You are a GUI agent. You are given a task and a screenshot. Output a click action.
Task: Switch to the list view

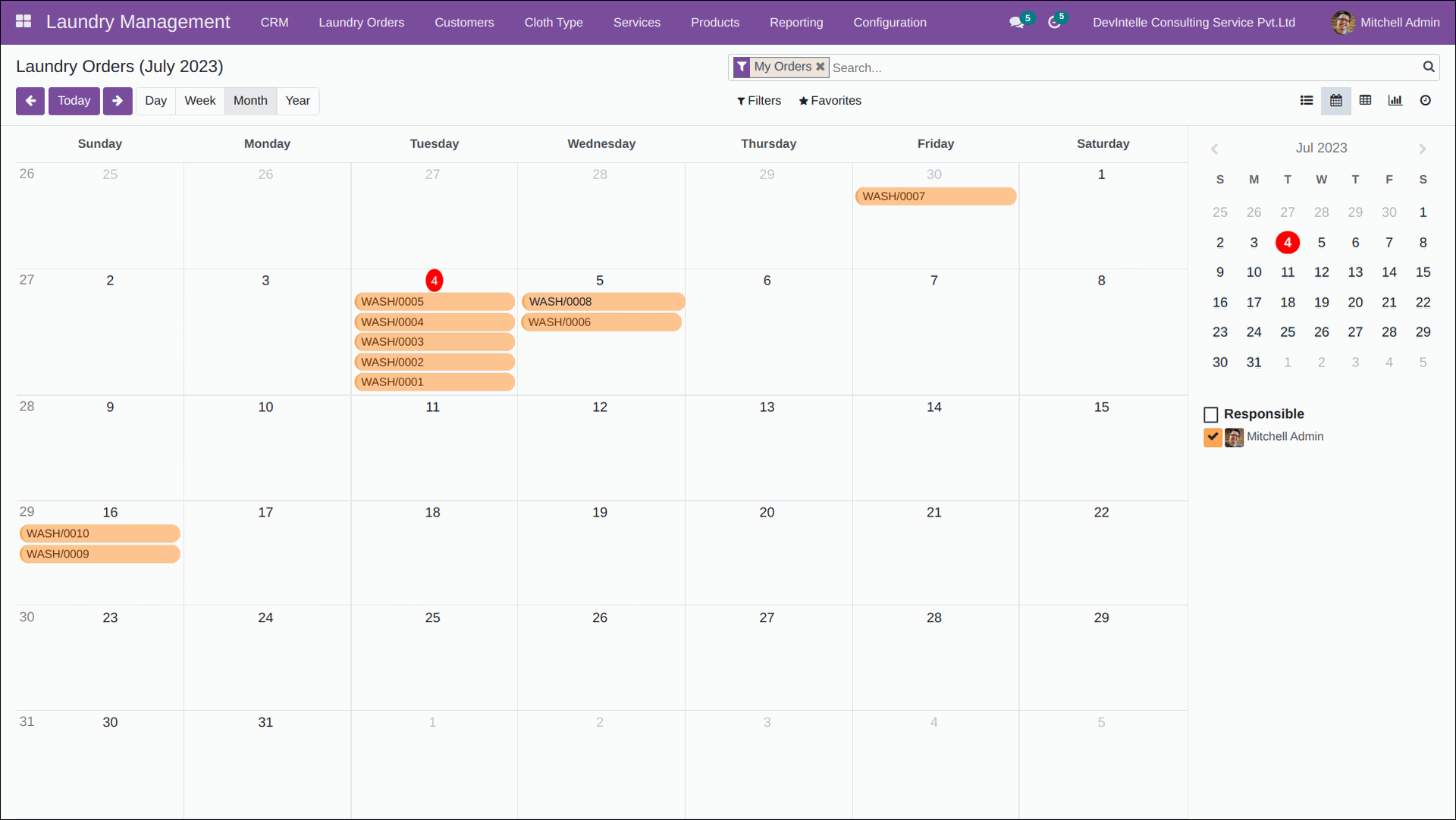(1307, 100)
